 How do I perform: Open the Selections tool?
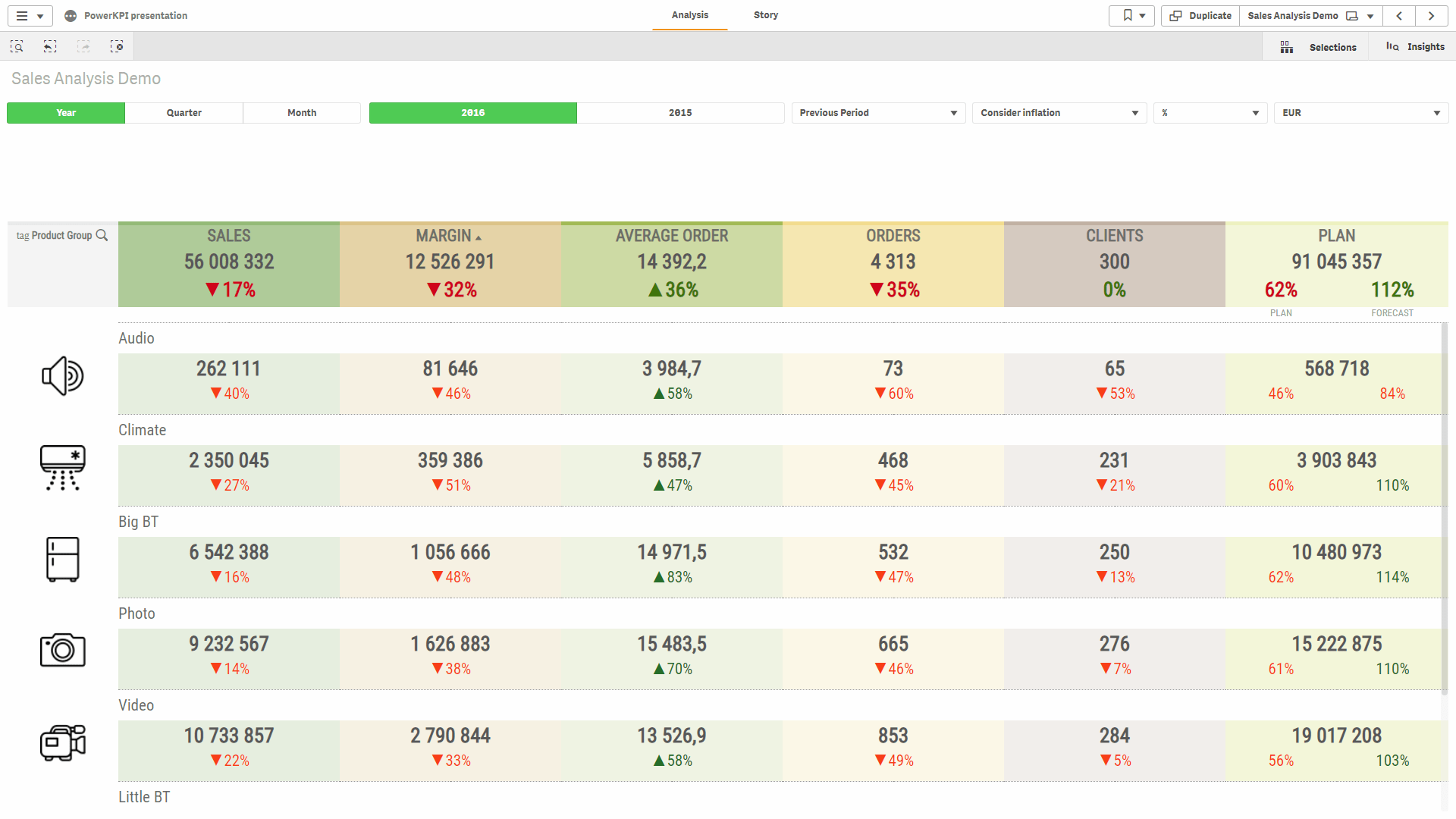click(1322, 47)
